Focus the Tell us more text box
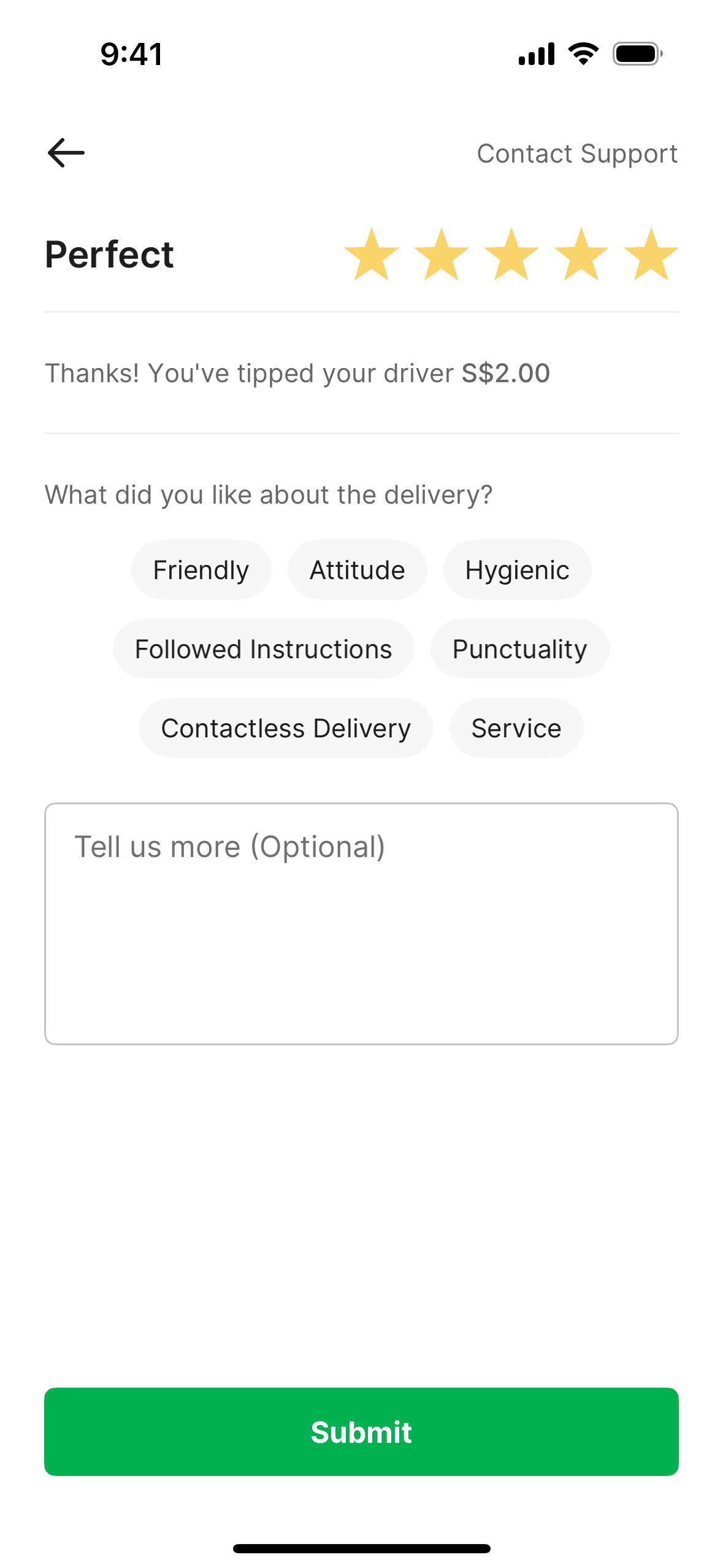The width and height of the screenshot is (723, 1568). (361, 924)
